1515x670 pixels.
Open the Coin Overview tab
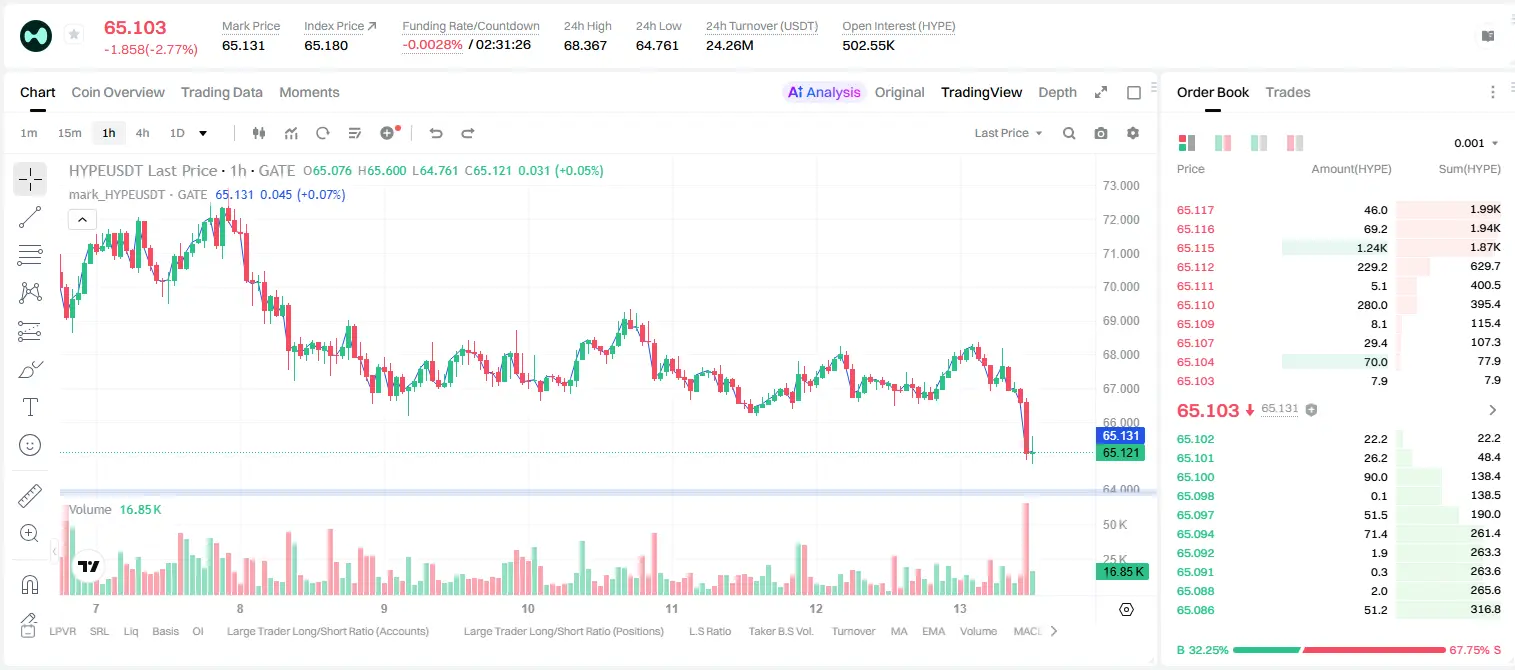point(118,92)
